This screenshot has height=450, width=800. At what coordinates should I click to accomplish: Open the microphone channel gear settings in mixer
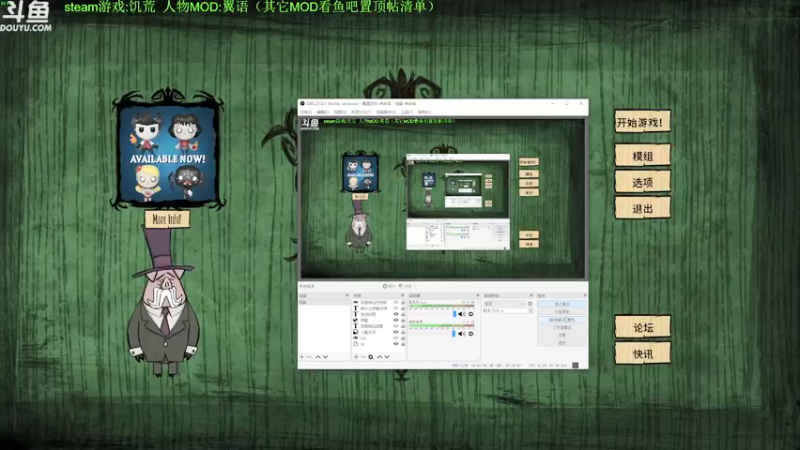click(x=471, y=314)
